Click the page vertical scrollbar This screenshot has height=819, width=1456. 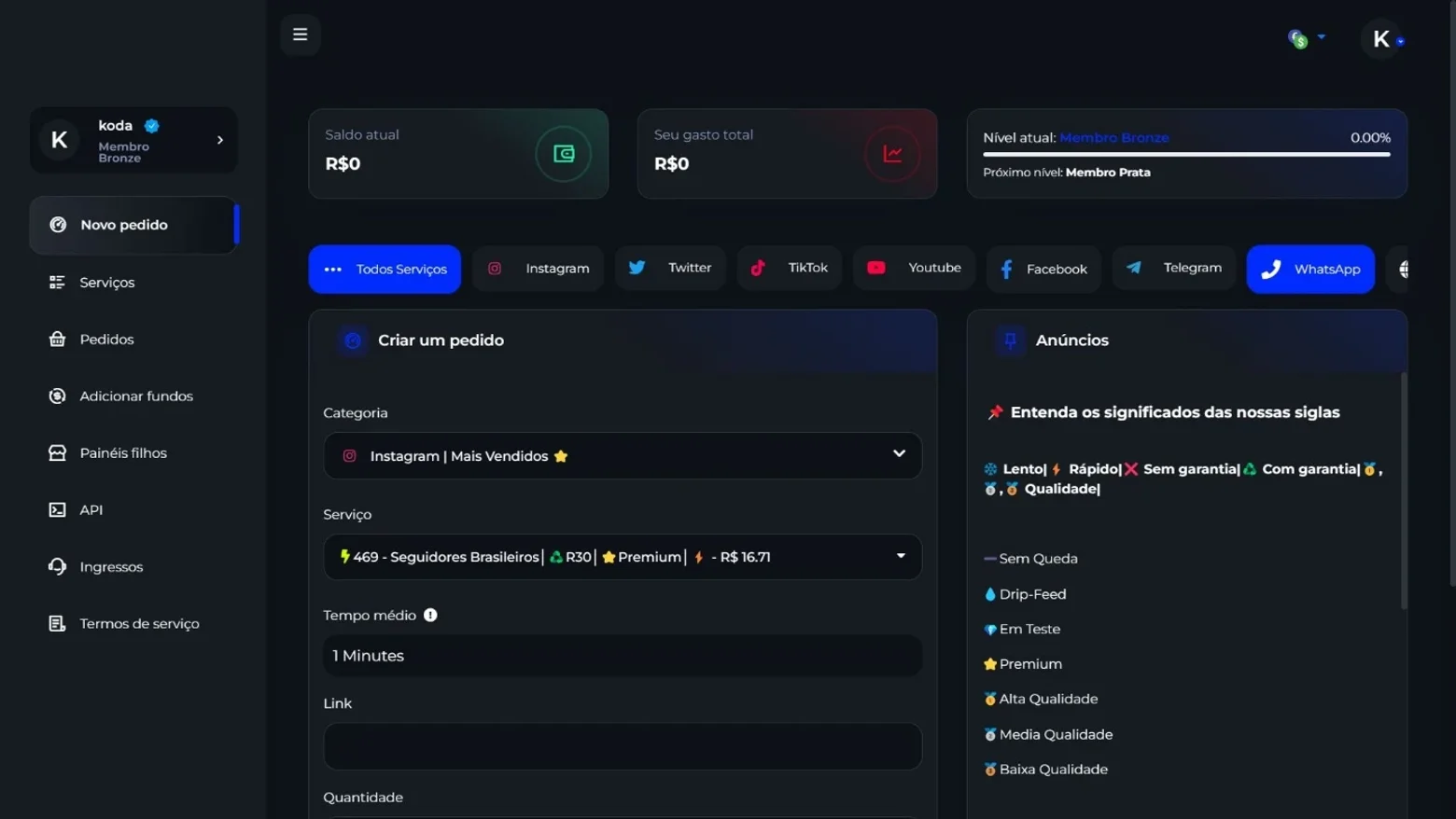coord(1451,293)
